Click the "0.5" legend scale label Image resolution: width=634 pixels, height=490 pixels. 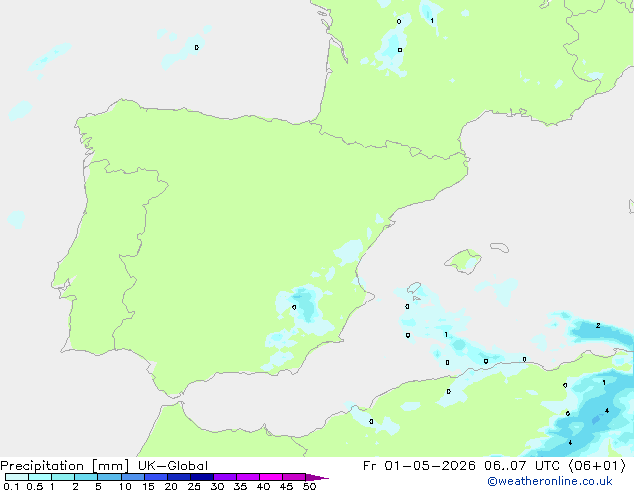coord(35,486)
